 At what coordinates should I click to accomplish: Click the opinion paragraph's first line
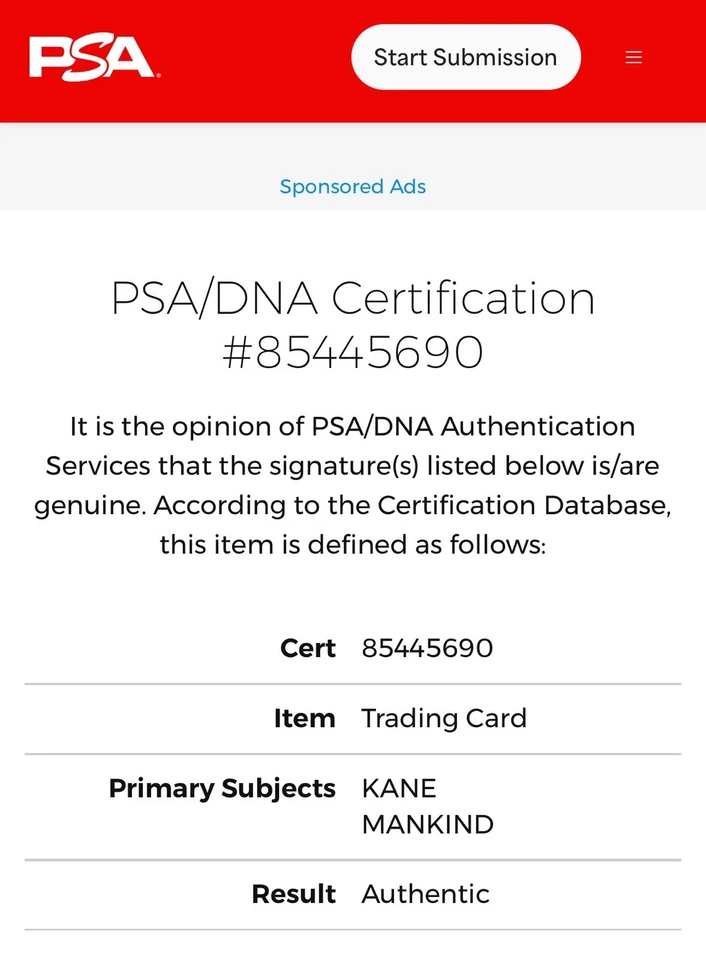pos(353,427)
